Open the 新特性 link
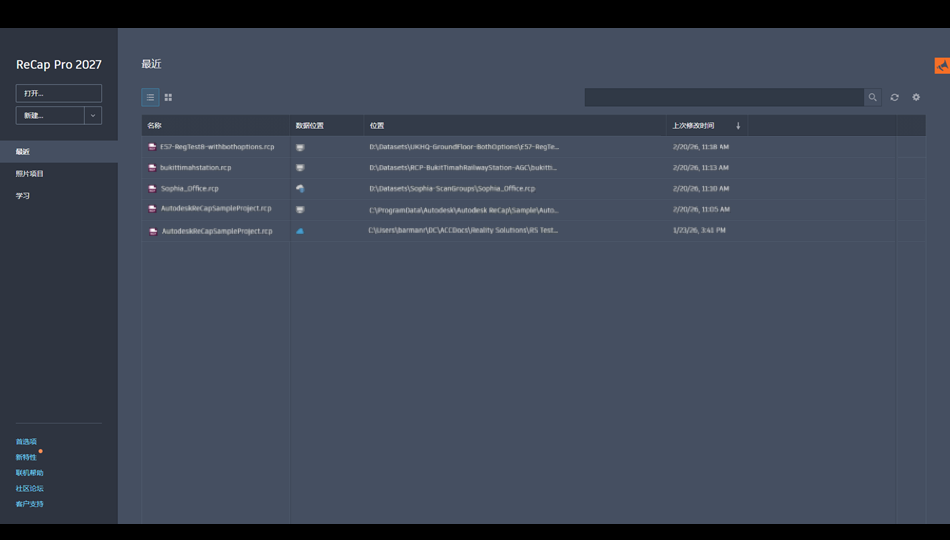Screen dimensions: 950x540 (x=26, y=457)
